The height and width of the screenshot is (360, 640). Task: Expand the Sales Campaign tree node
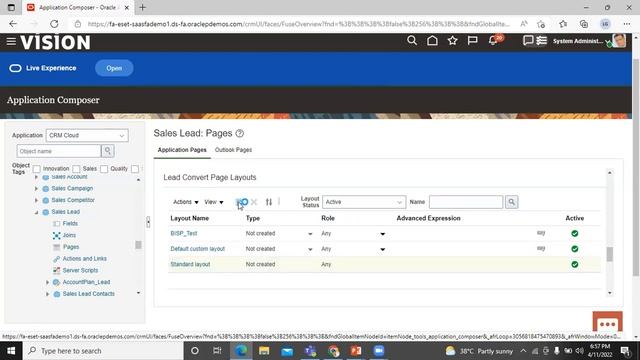36,189
